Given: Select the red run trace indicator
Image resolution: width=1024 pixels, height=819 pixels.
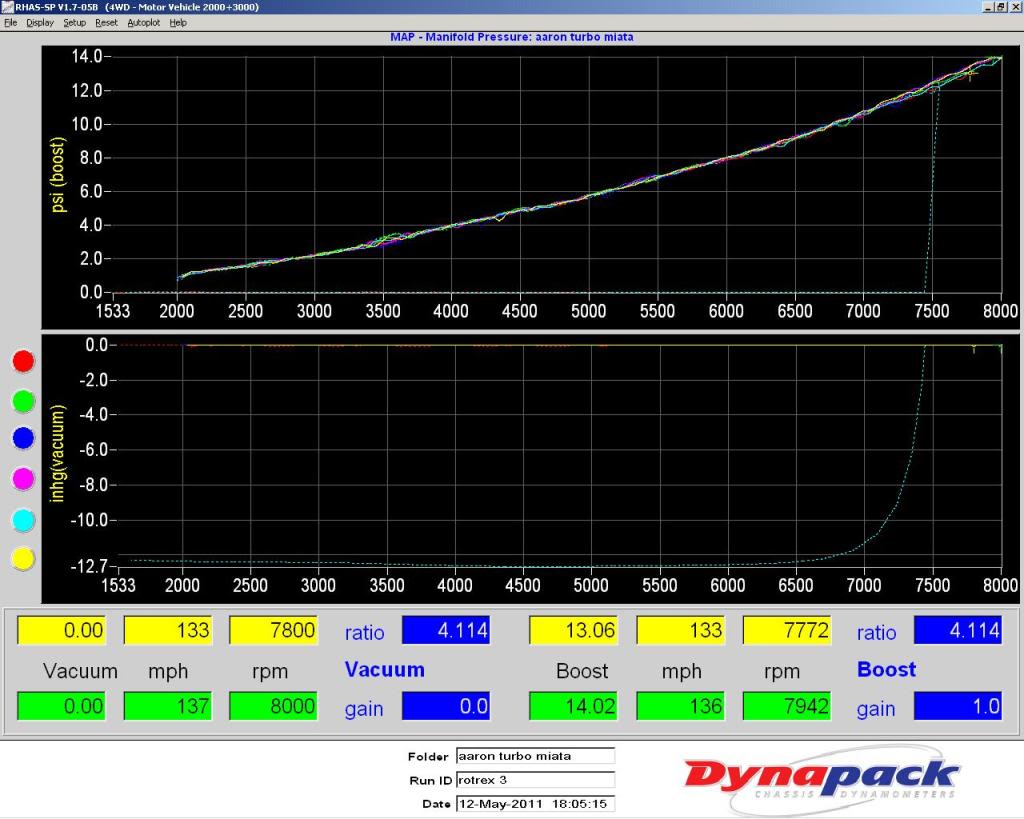Looking at the screenshot, I should [23, 361].
